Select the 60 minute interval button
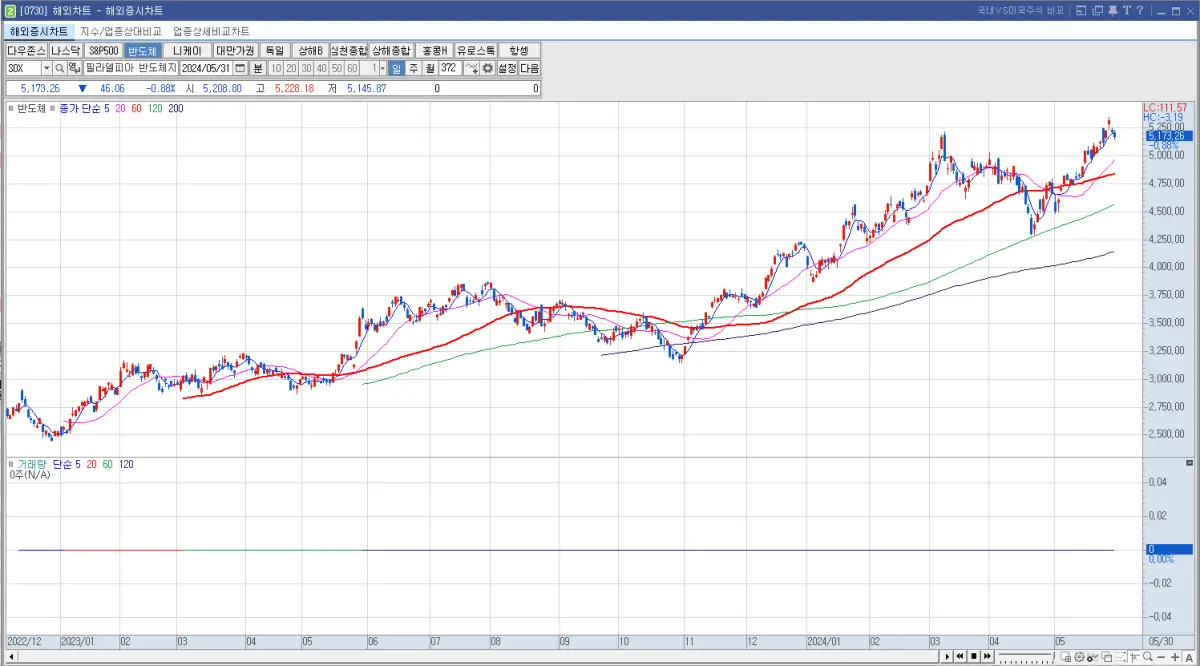 click(351, 68)
